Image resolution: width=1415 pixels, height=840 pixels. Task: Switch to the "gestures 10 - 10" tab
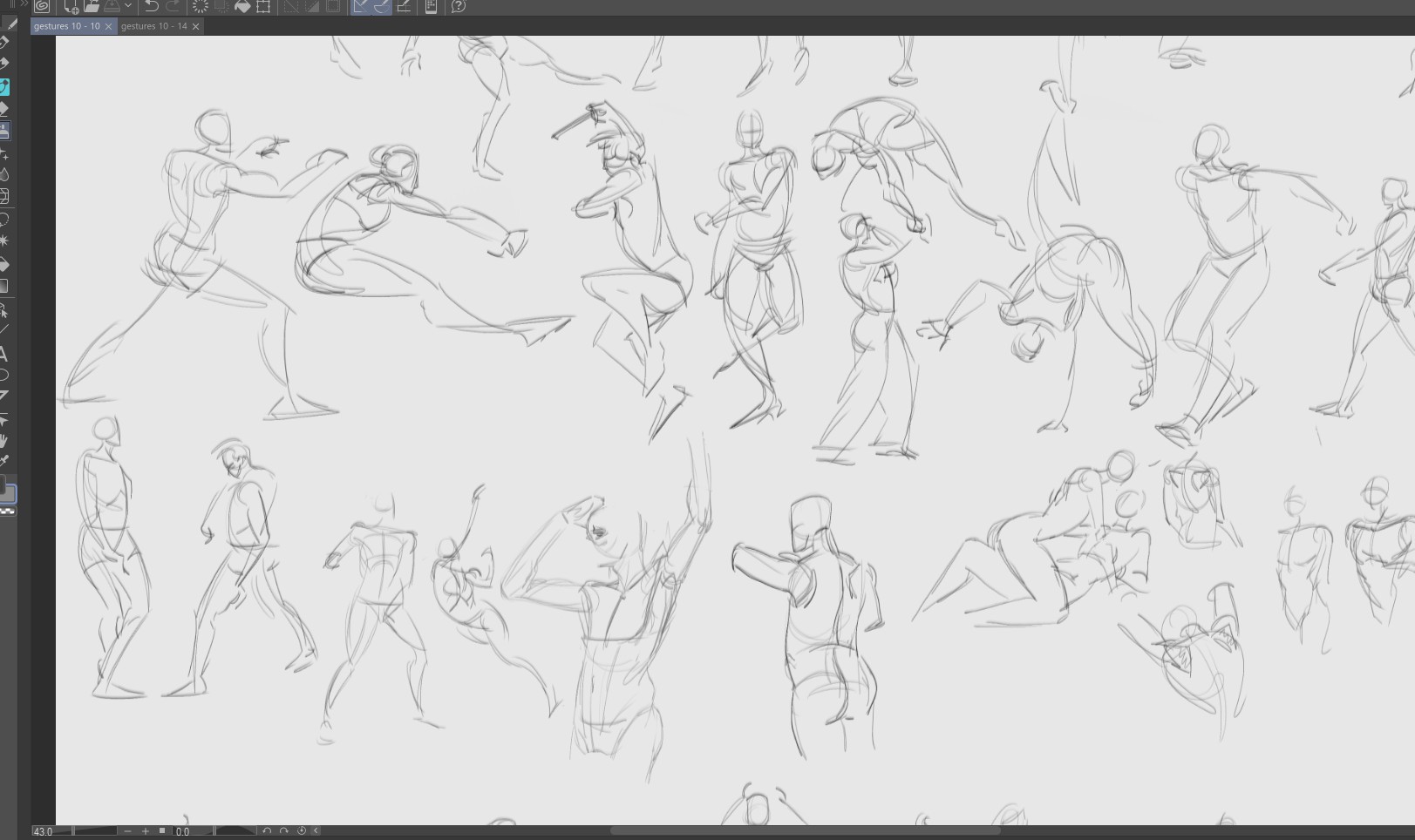(67, 26)
